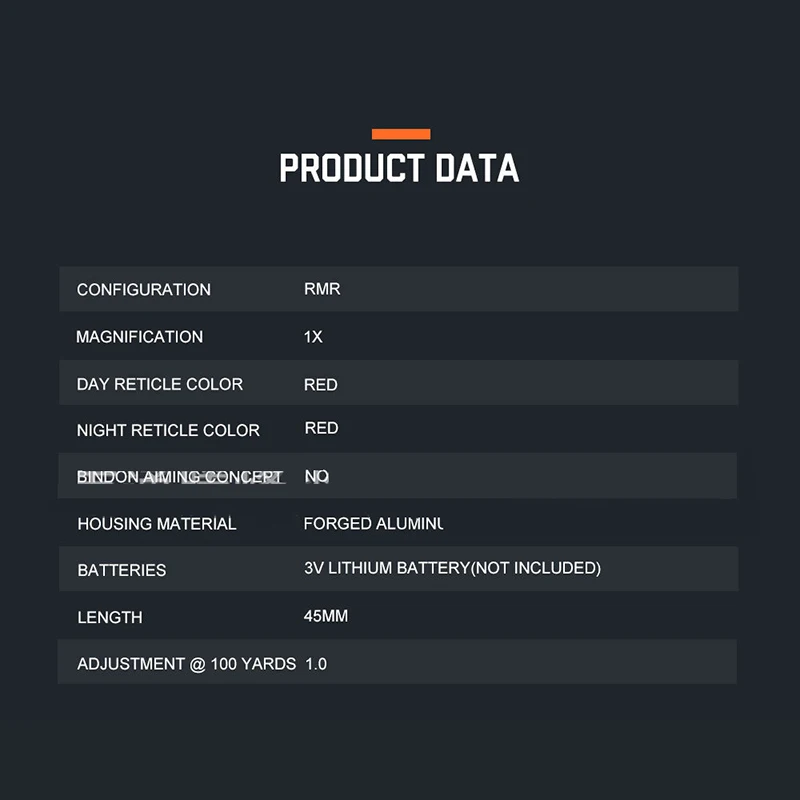Viewport: 800px width, 800px height.
Task: Click the RED night reticle value
Action: [x=322, y=428]
